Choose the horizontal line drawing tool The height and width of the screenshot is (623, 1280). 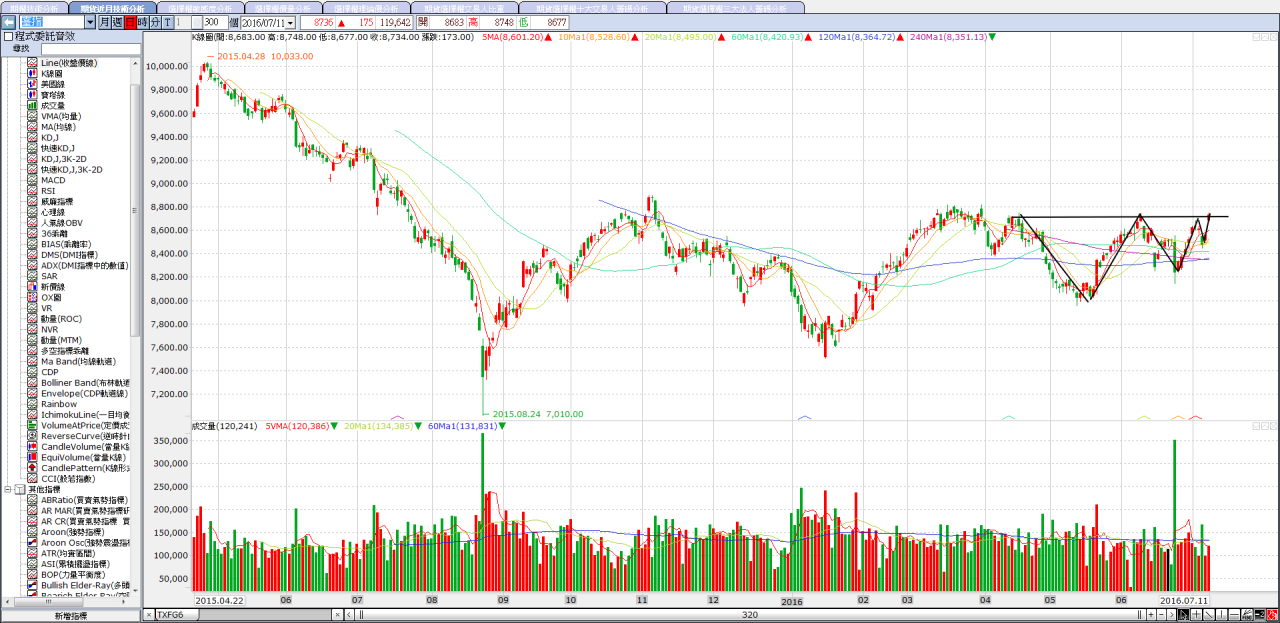(1235, 615)
